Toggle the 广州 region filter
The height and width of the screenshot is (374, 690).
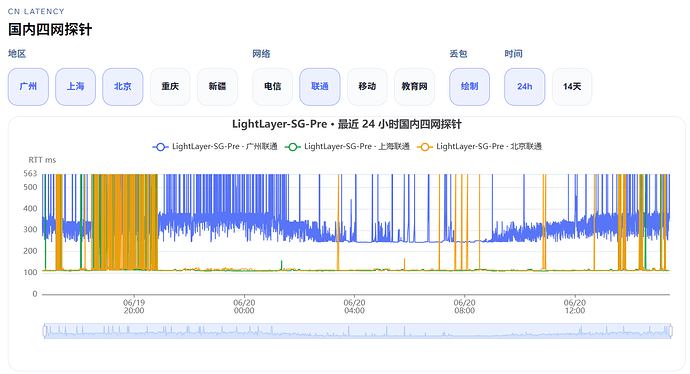click(28, 87)
